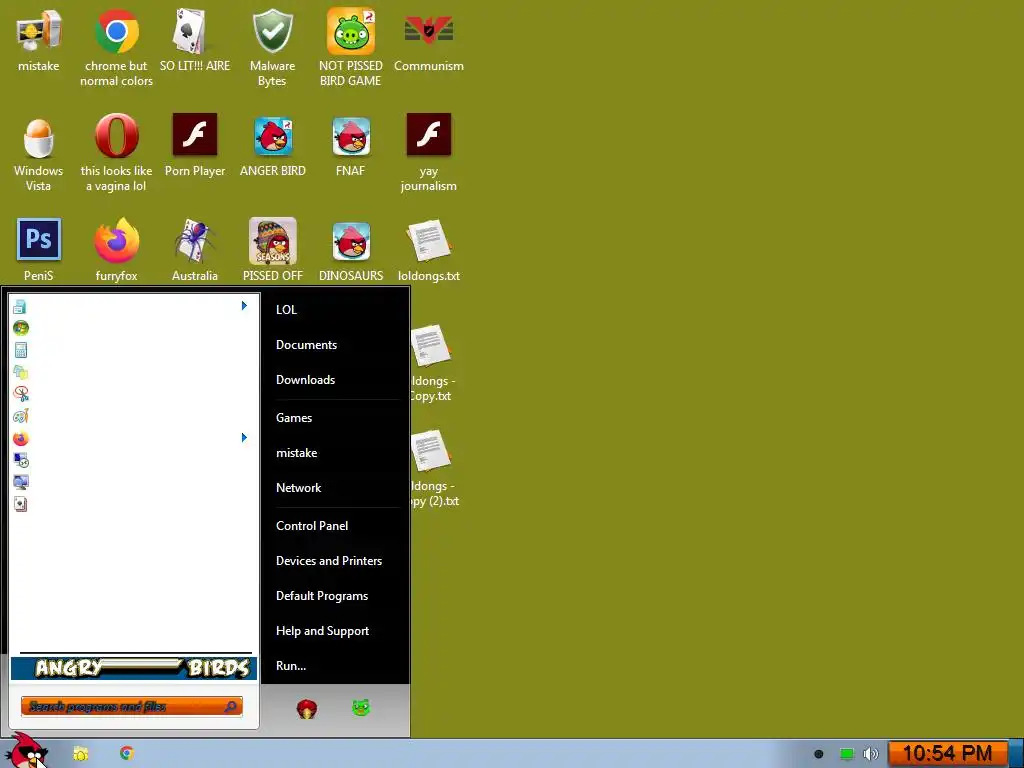Viewport: 1024px width, 768px height.
Task: Open Opera icon labeled 'this looks like'
Action: point(116,153)
